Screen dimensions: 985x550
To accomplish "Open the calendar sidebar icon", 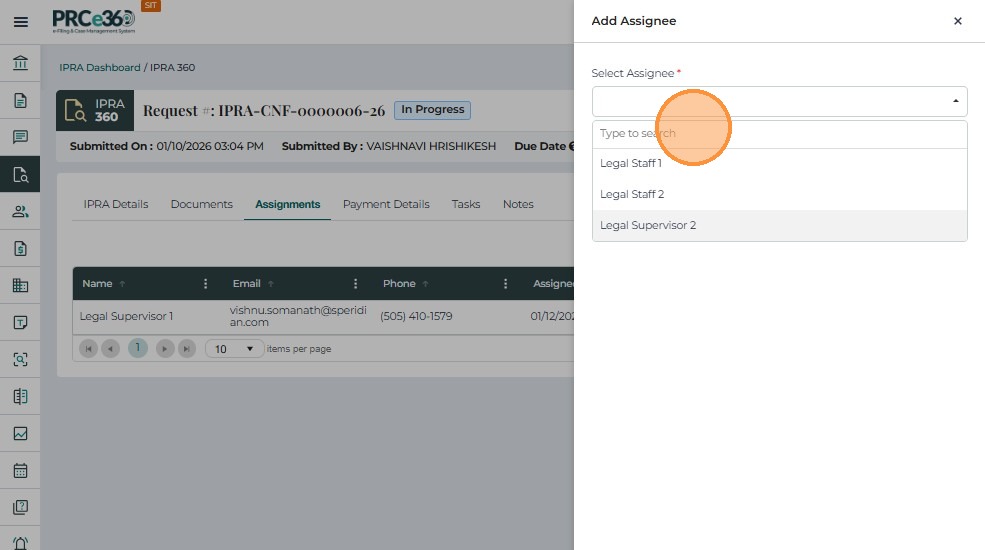I will pos(20,470).
